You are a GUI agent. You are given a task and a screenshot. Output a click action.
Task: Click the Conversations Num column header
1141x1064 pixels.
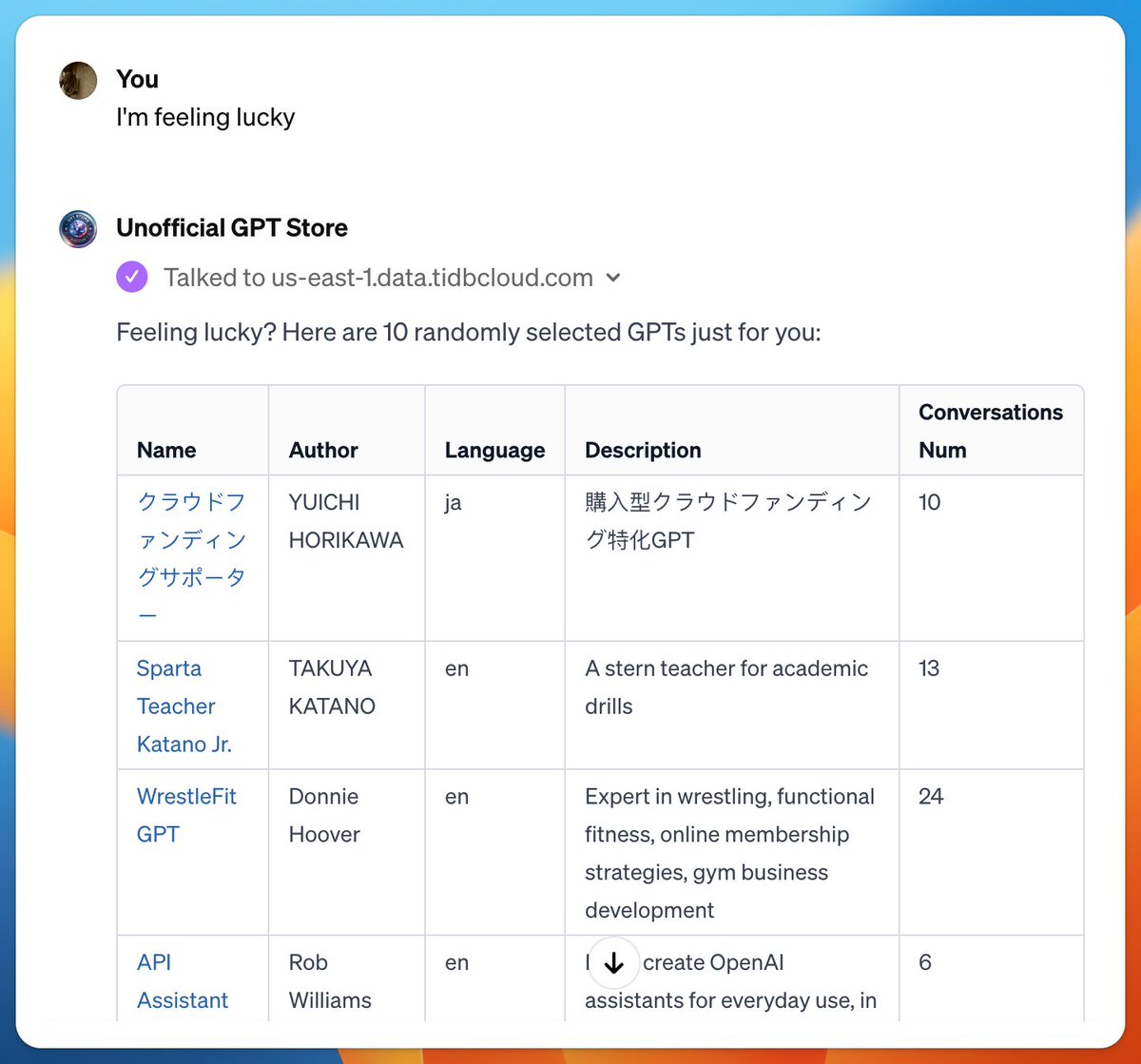991,431
